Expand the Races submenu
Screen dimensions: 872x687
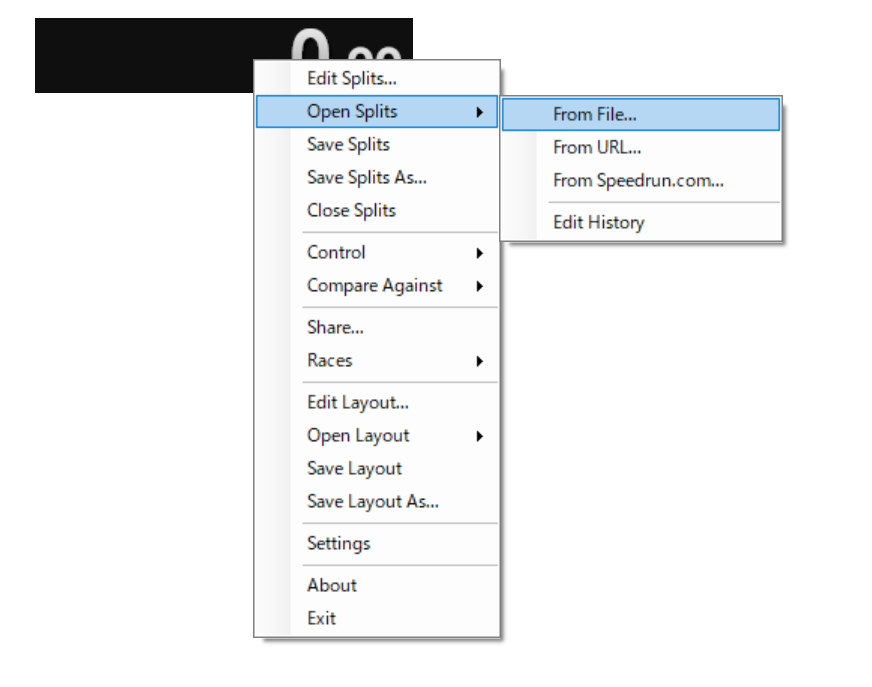click(x=376, y=360)
